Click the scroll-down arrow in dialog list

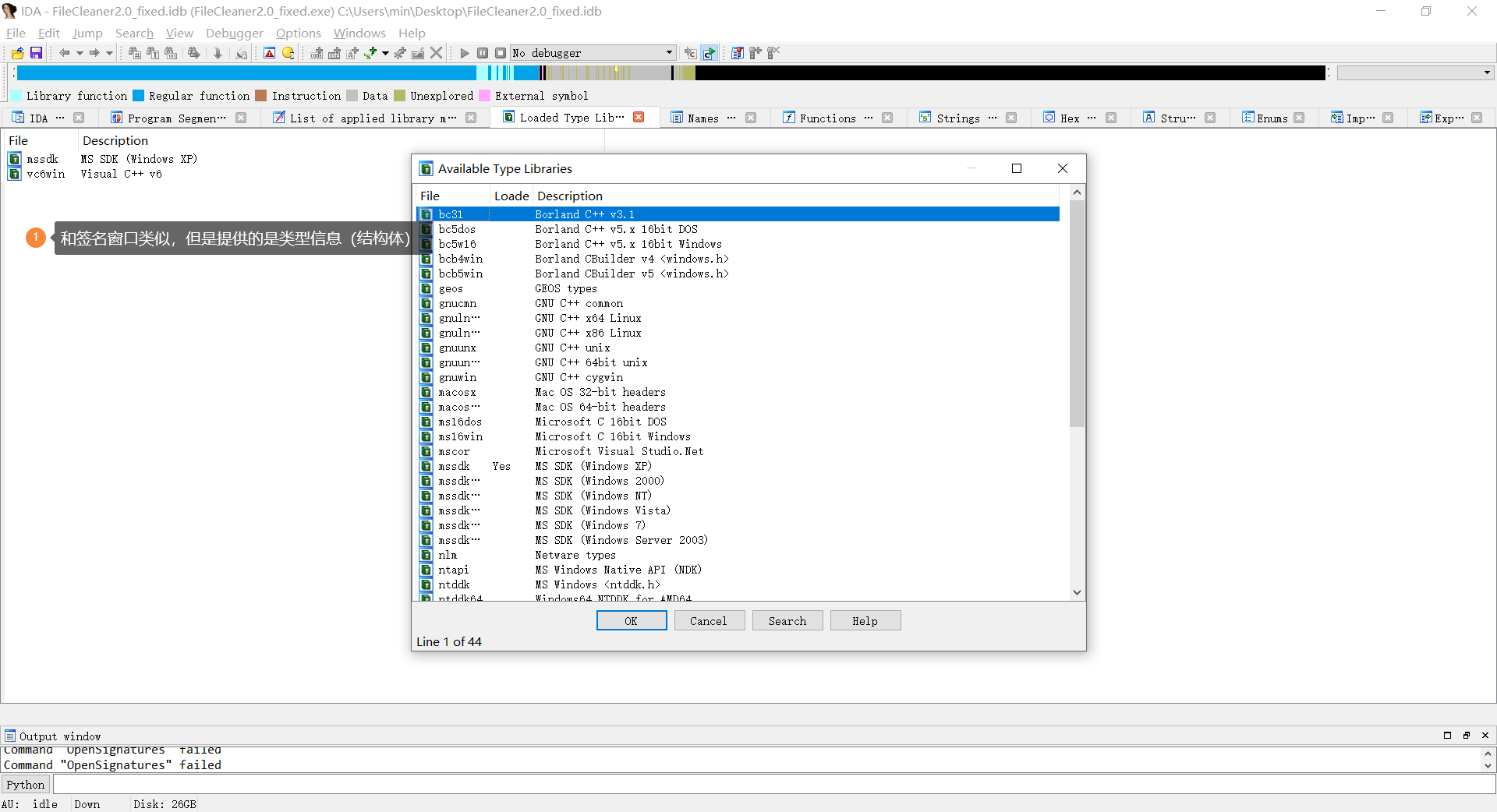tap(1077, 592)
